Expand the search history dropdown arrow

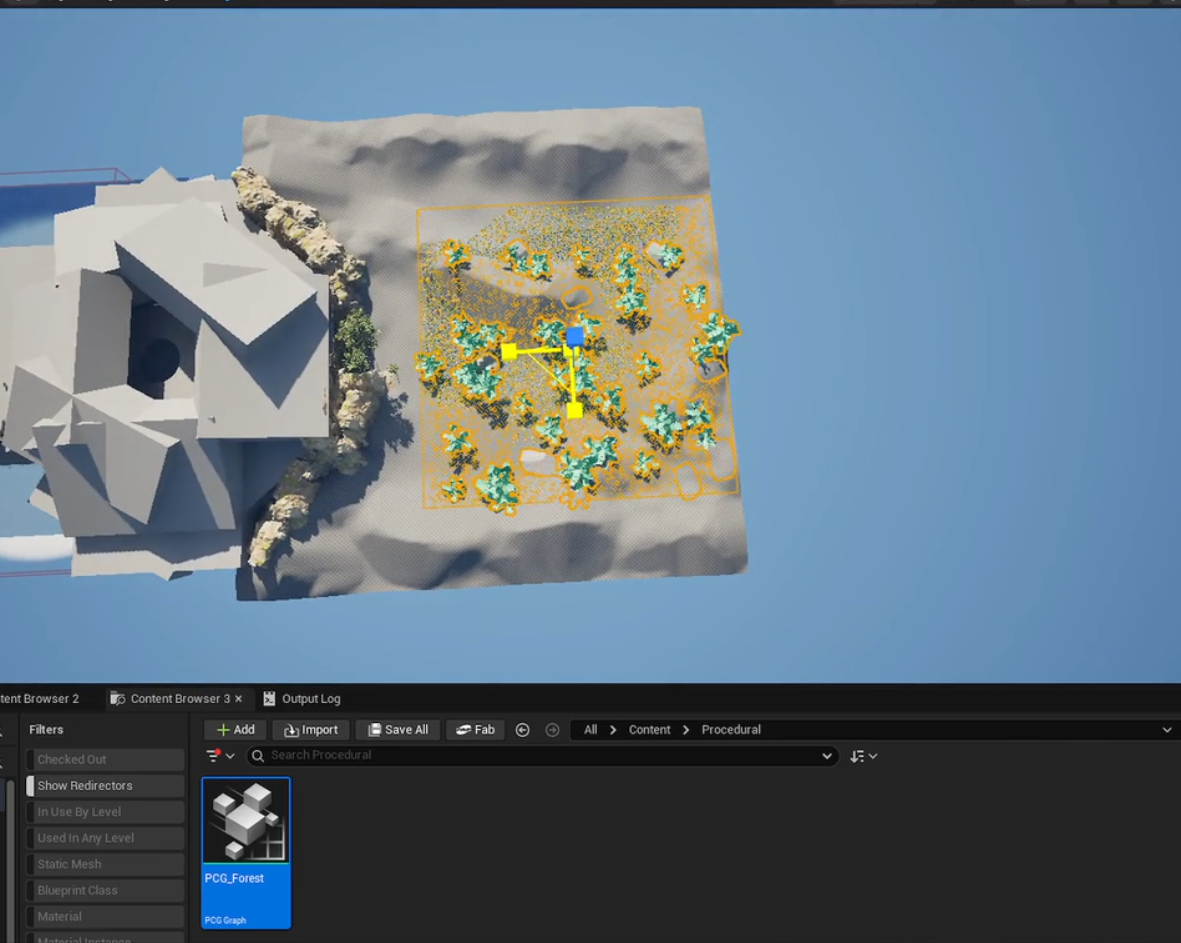(x=827, y=756)
